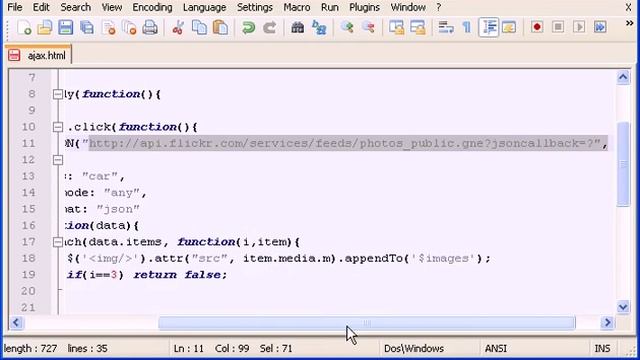Image resolution: width=640 pixels, height=360 pixels.
Task: Close the document with X button
Action: (x=629, y=7)
